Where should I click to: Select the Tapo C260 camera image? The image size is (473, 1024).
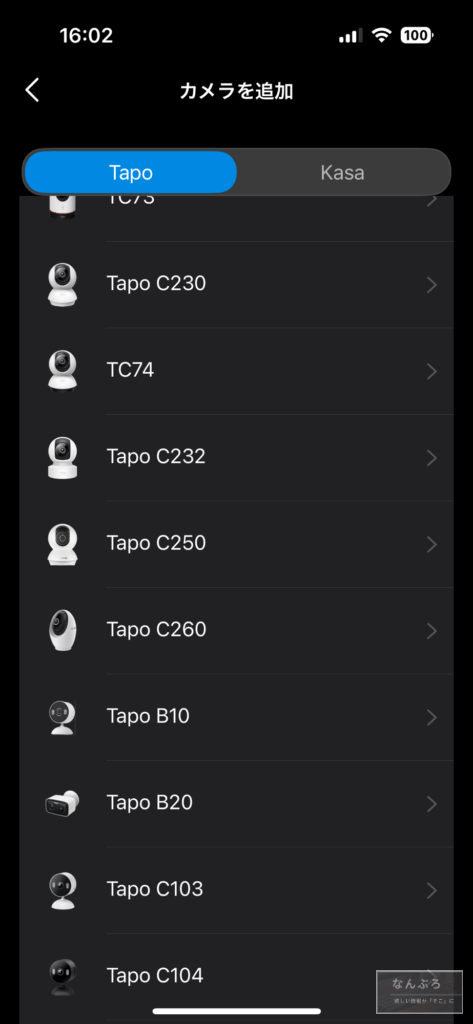[63, 630]
